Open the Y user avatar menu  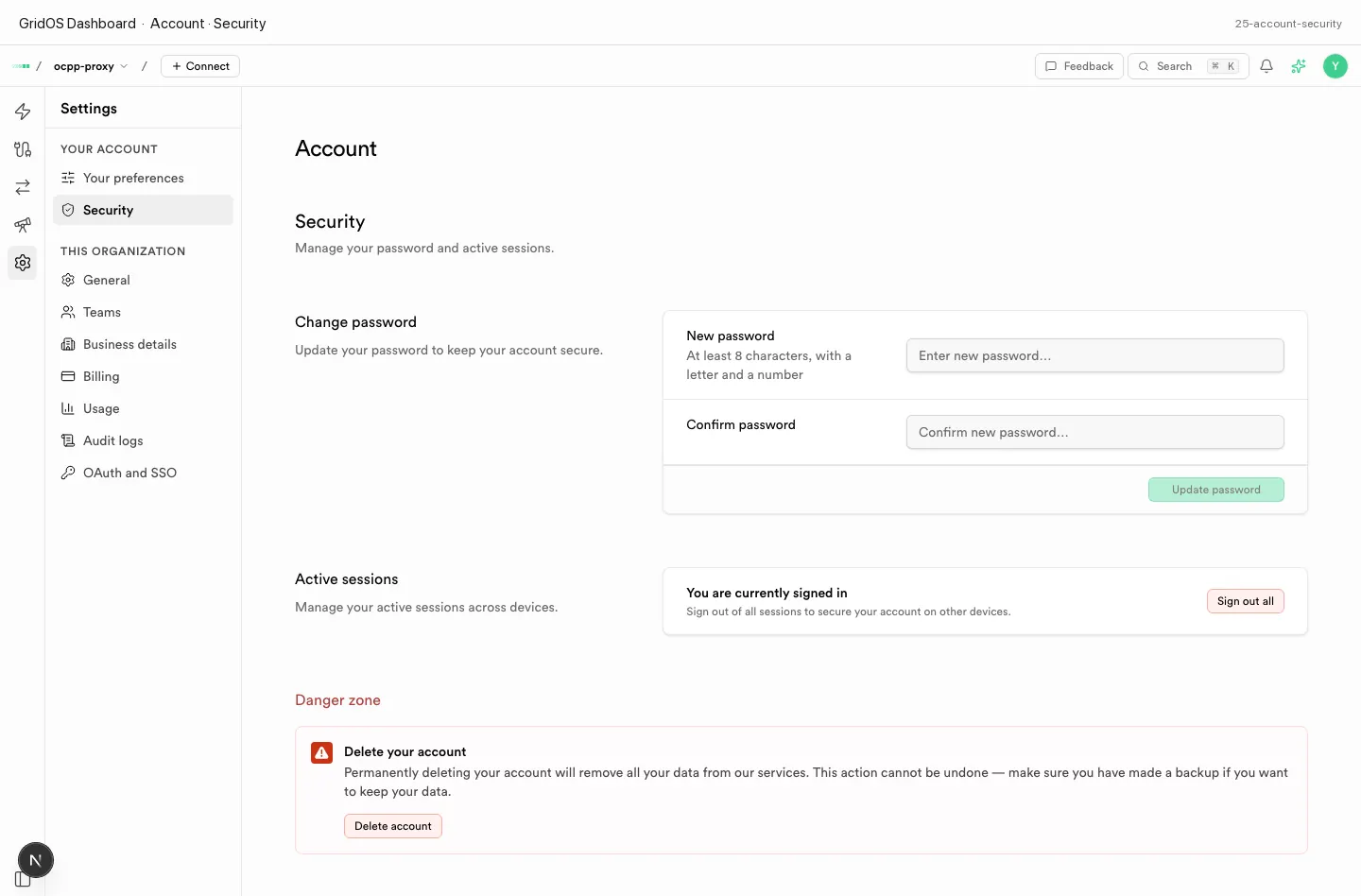[1335, 66]
